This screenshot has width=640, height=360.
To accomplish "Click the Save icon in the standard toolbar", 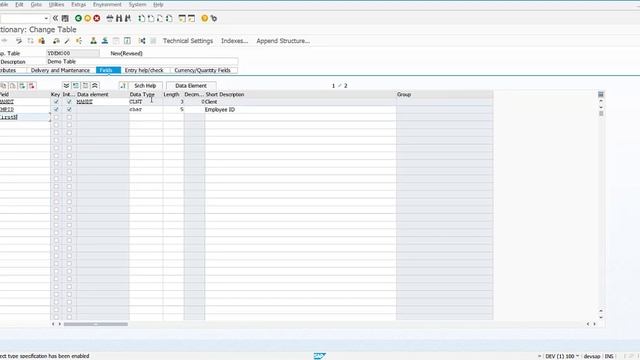I will [x=65, y=18].
